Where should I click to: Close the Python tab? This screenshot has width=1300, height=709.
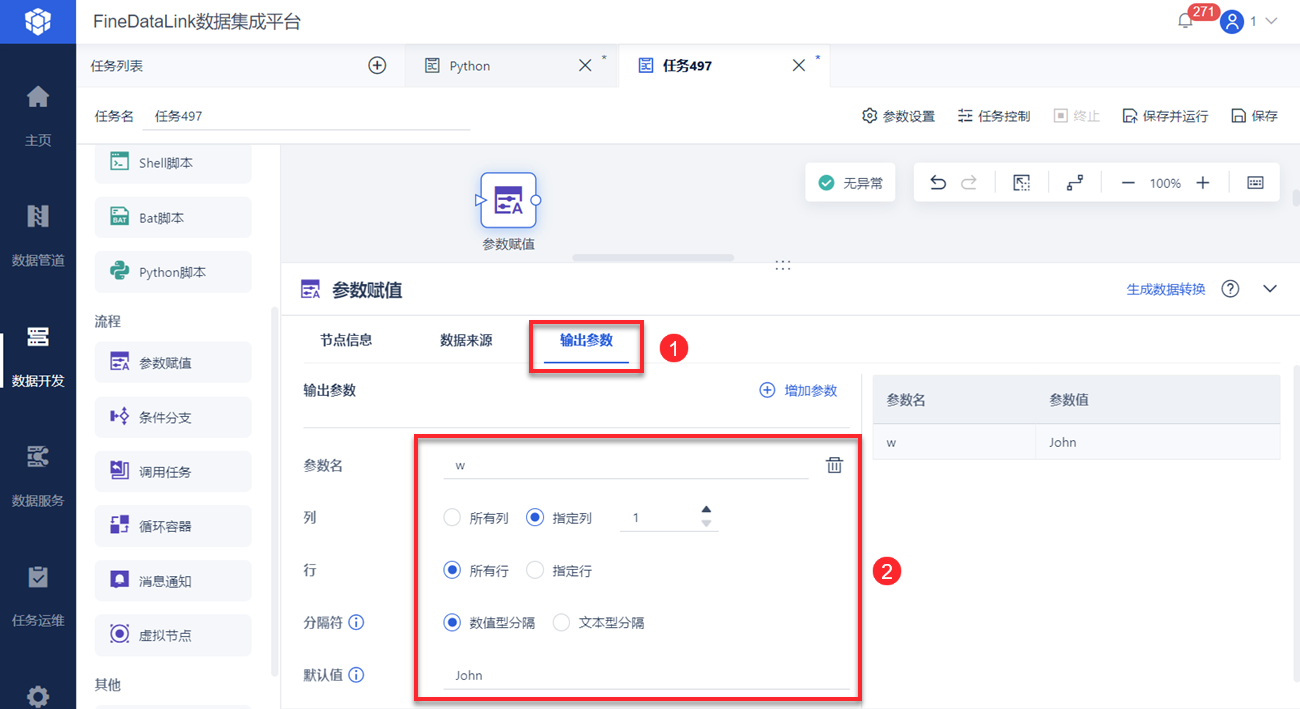point(586,65)
